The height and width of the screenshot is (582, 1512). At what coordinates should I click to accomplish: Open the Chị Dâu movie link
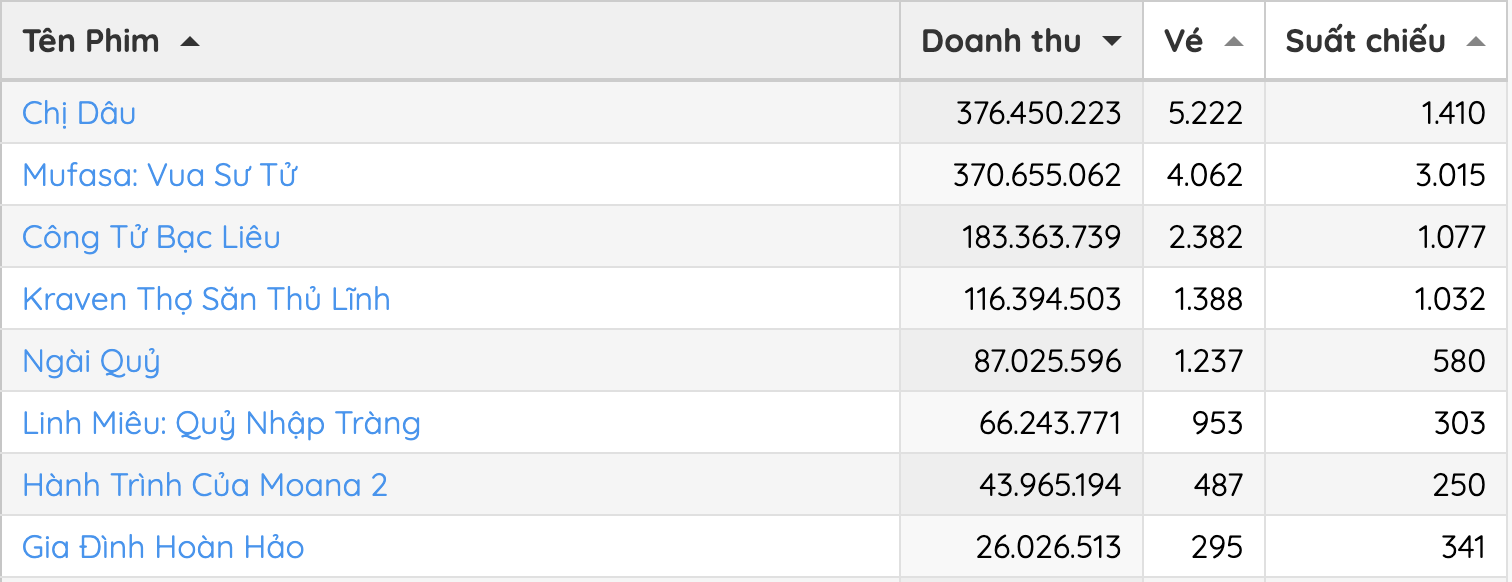79,113
